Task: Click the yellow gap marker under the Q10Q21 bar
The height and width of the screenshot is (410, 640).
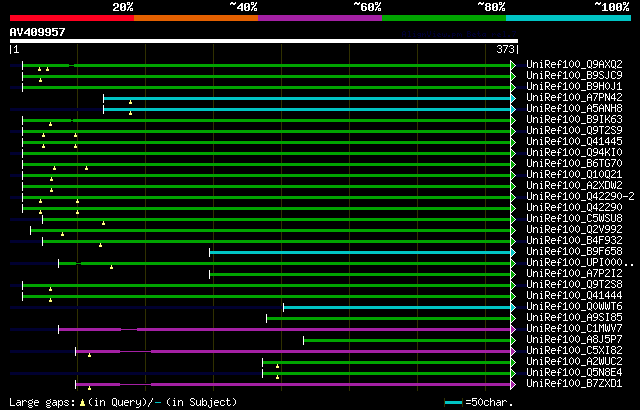Action: tap(51, 179)
